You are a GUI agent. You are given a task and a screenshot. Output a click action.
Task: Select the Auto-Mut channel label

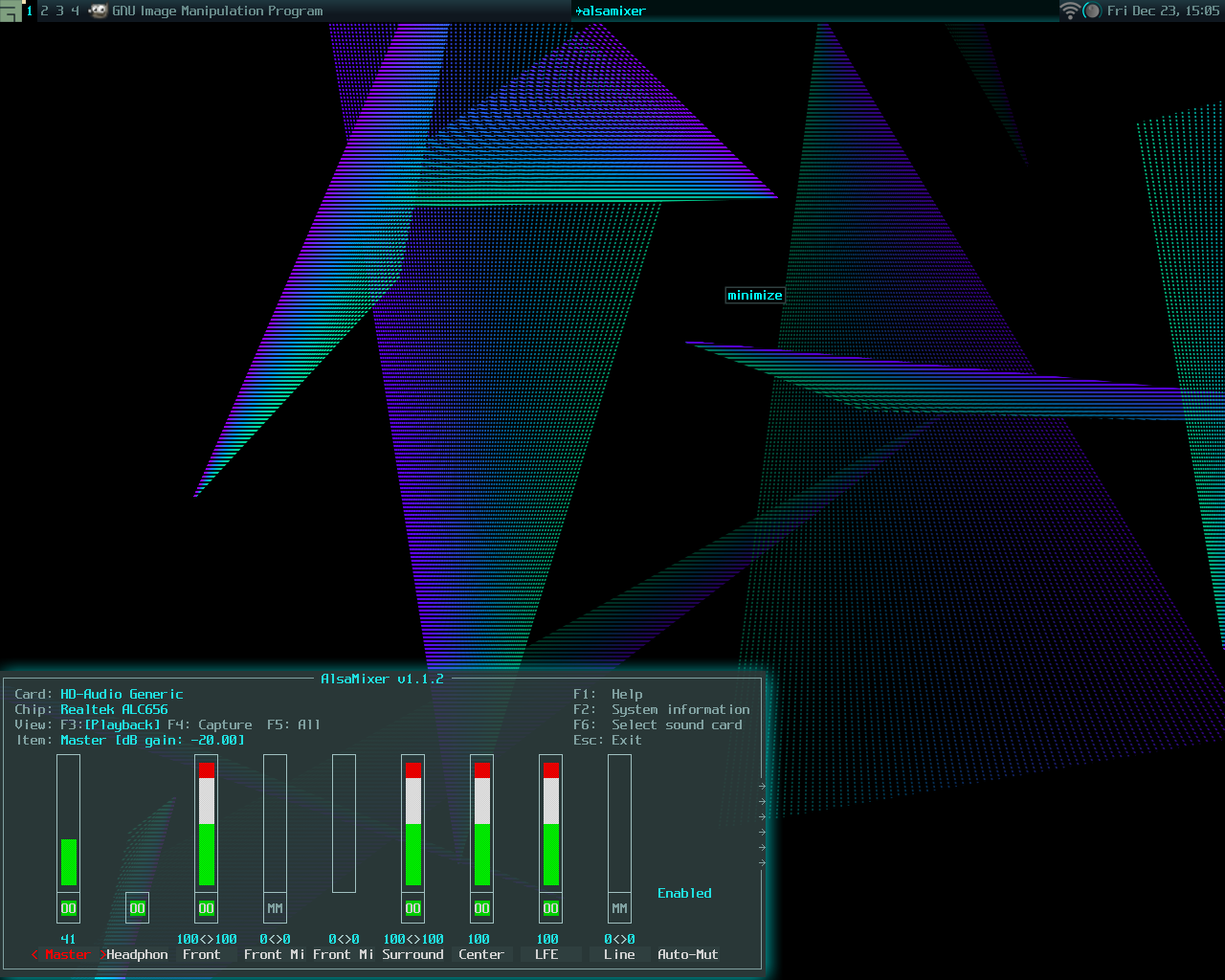[x=688, y=955]
